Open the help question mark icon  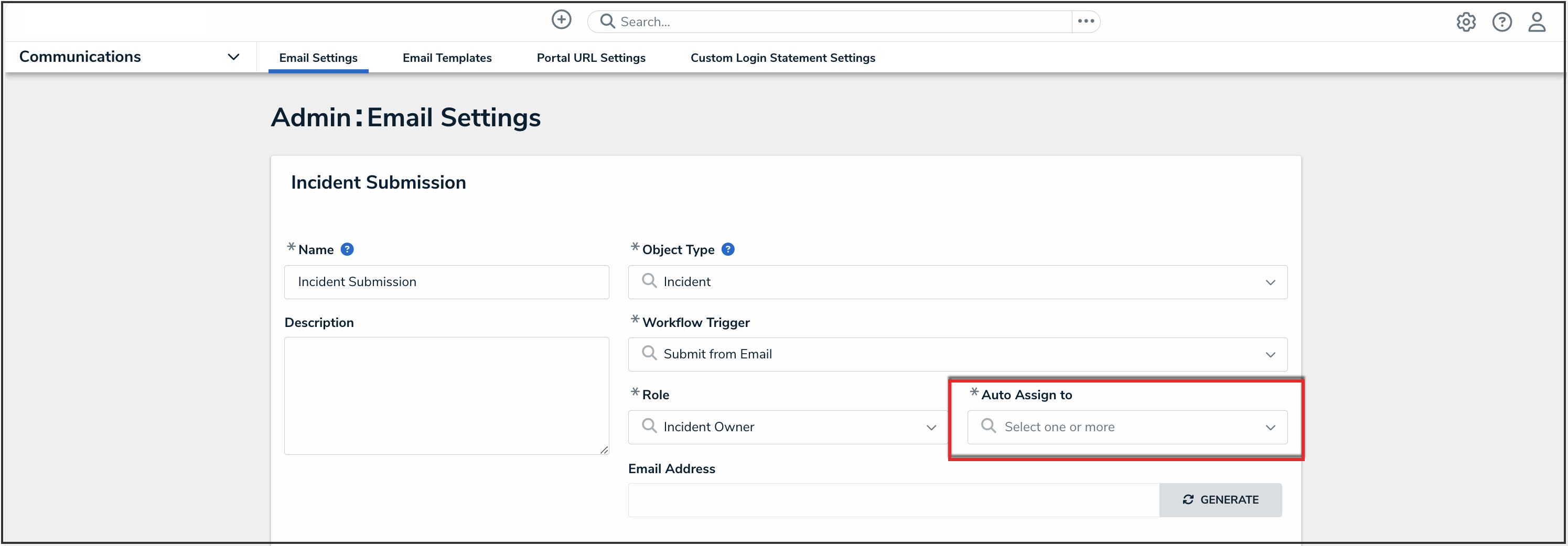(x=1501, y=22)
